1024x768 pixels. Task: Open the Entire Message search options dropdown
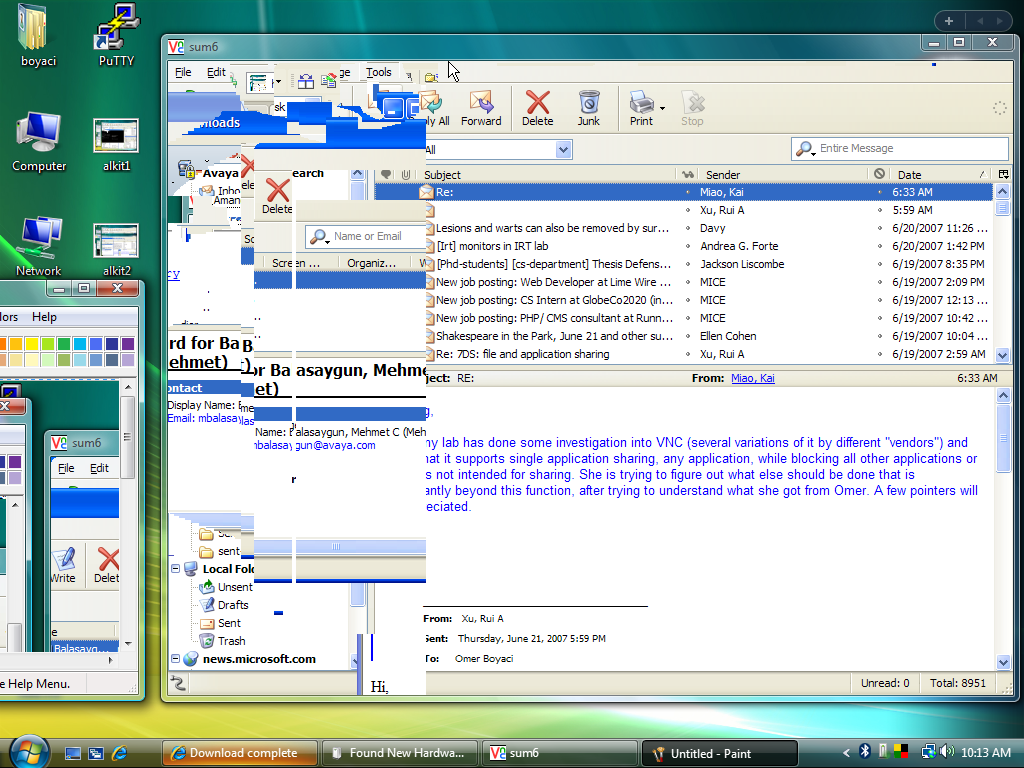pos(806,150)
